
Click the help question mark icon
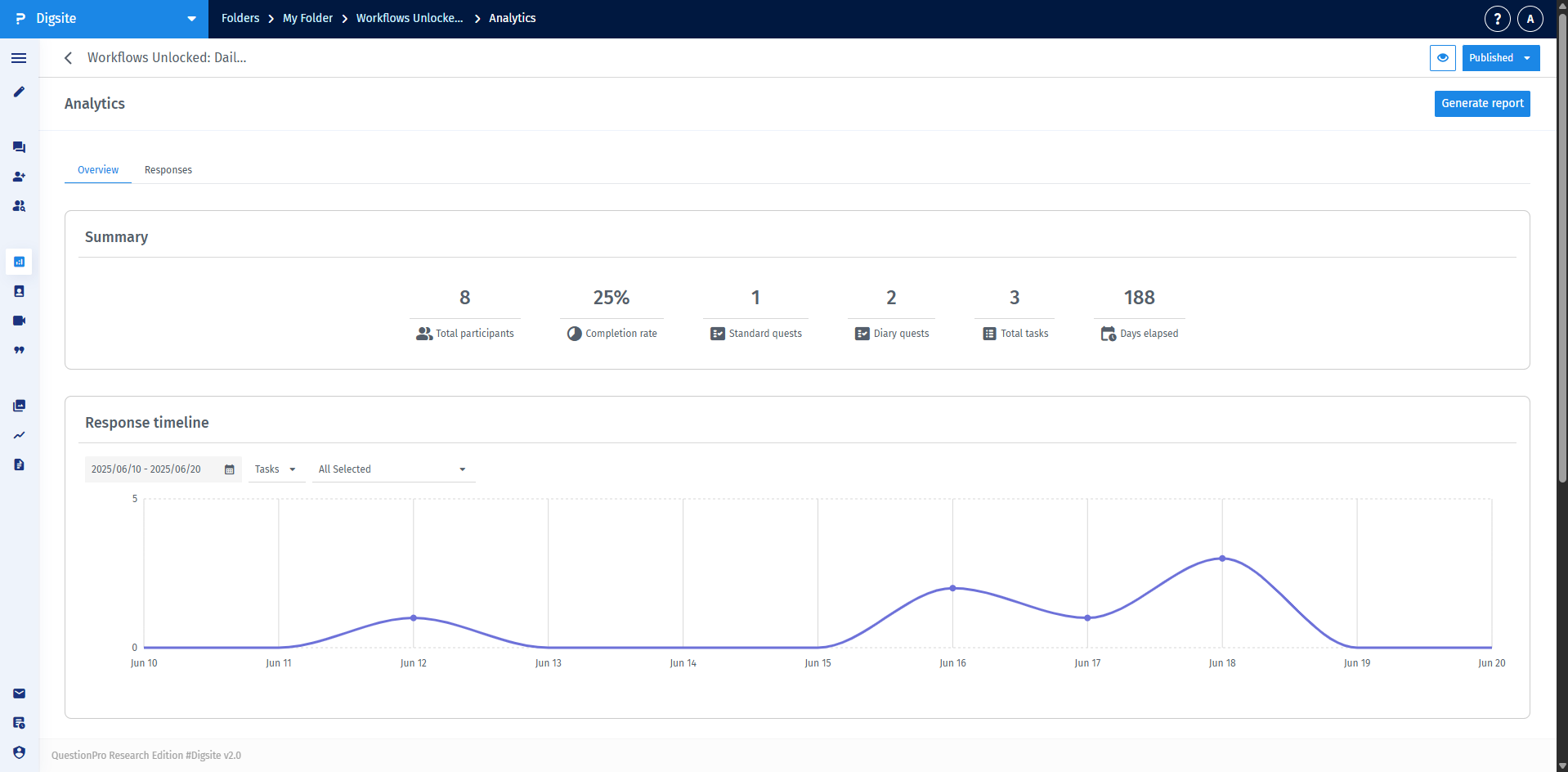[x=1497, y=18]
